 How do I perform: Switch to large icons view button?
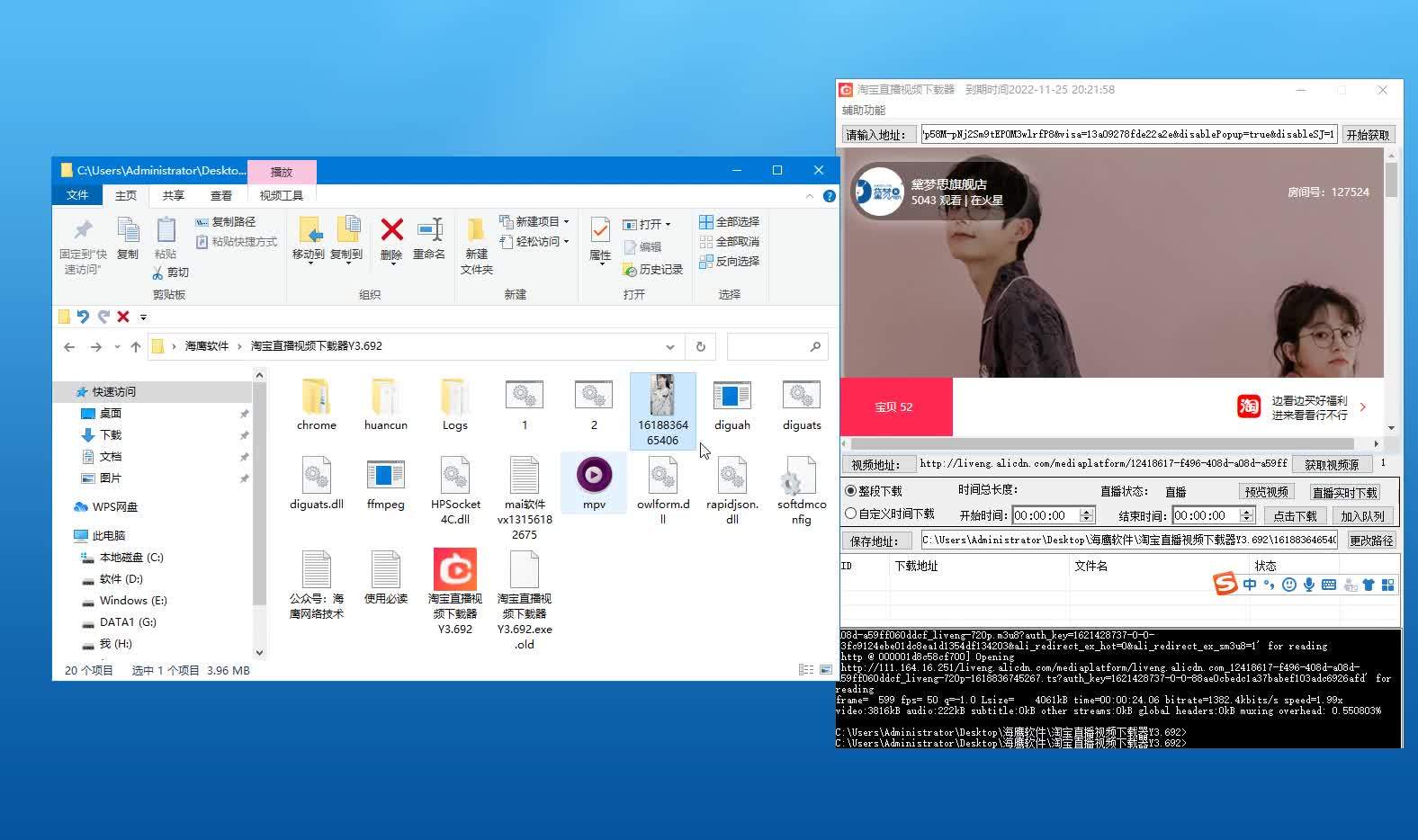[x=826, y=670]
